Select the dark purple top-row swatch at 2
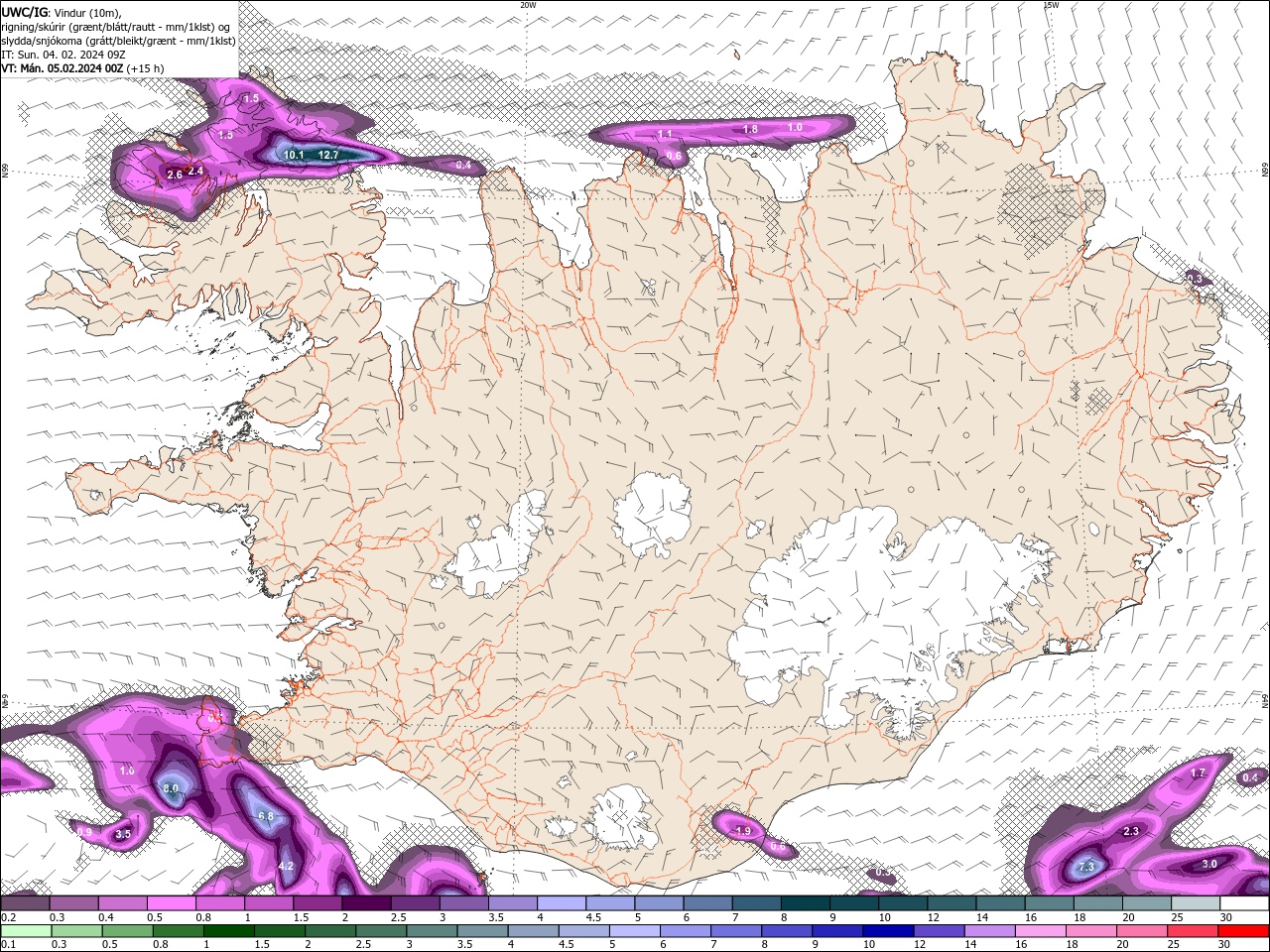This screenshot has width=1270, height=952. (366, 903)
